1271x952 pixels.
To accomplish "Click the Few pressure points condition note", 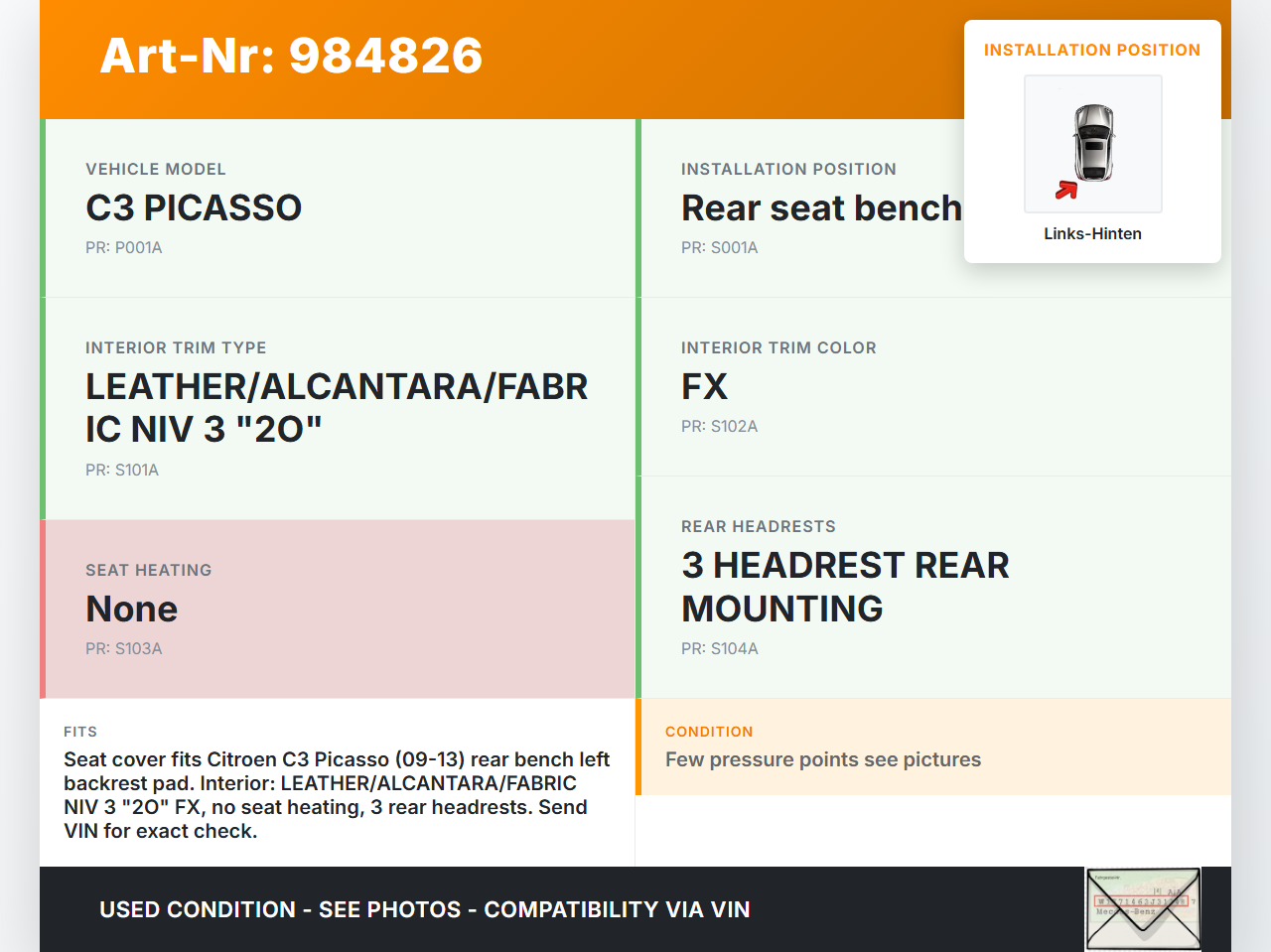I will pos(822,760).
